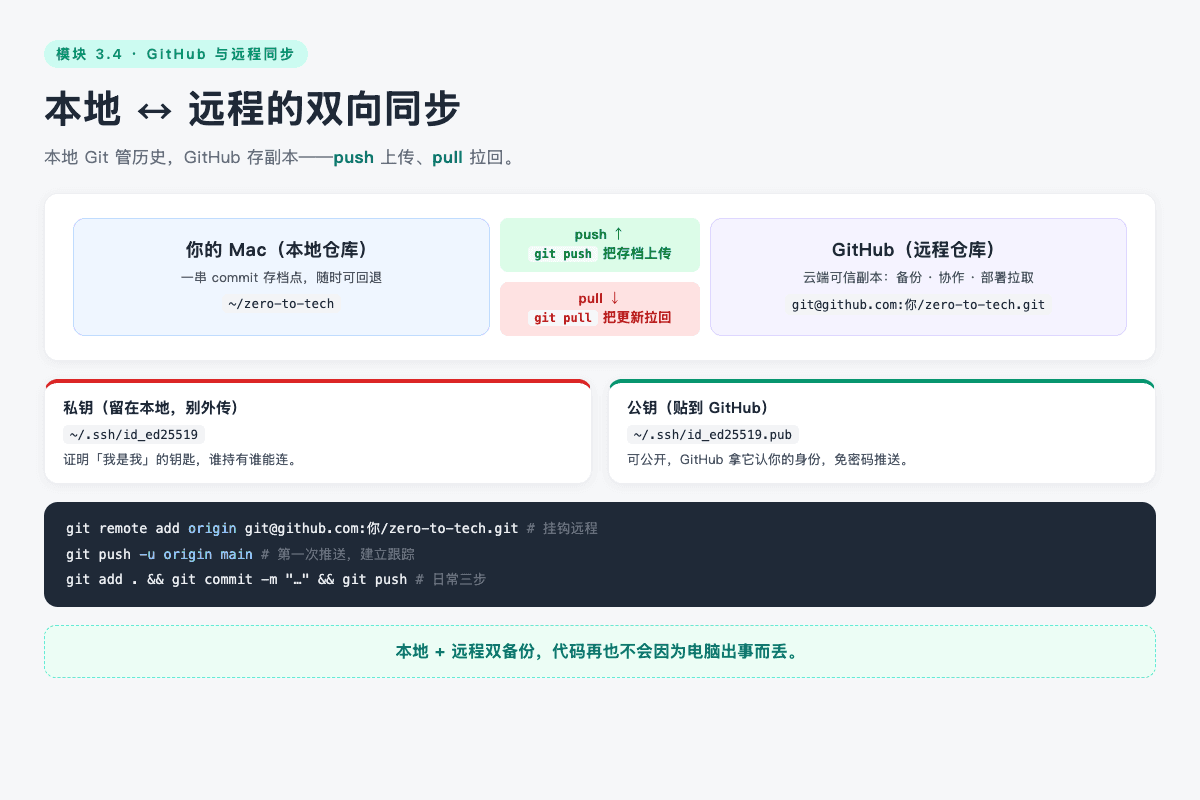
Task: Click the 'git push' code chip
Action: 563,254
